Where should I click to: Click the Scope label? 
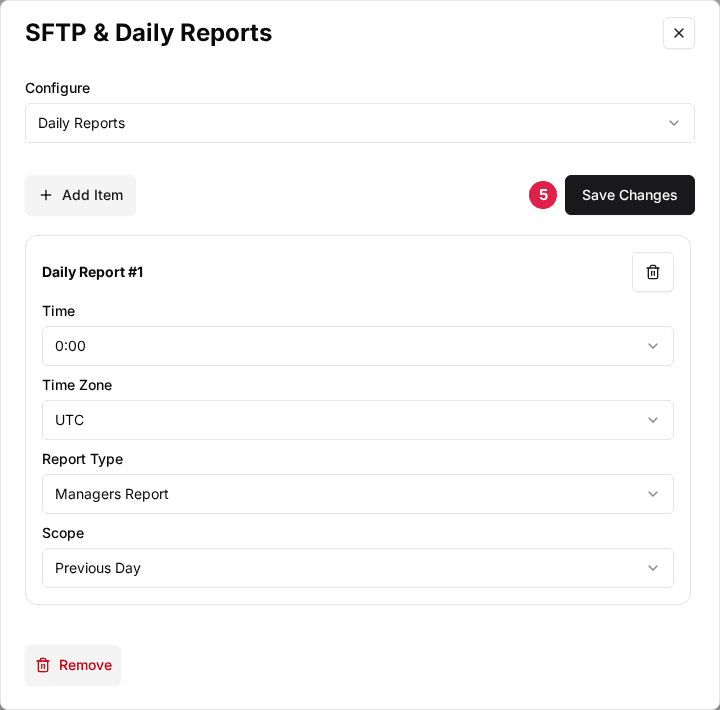pos(63,533)
